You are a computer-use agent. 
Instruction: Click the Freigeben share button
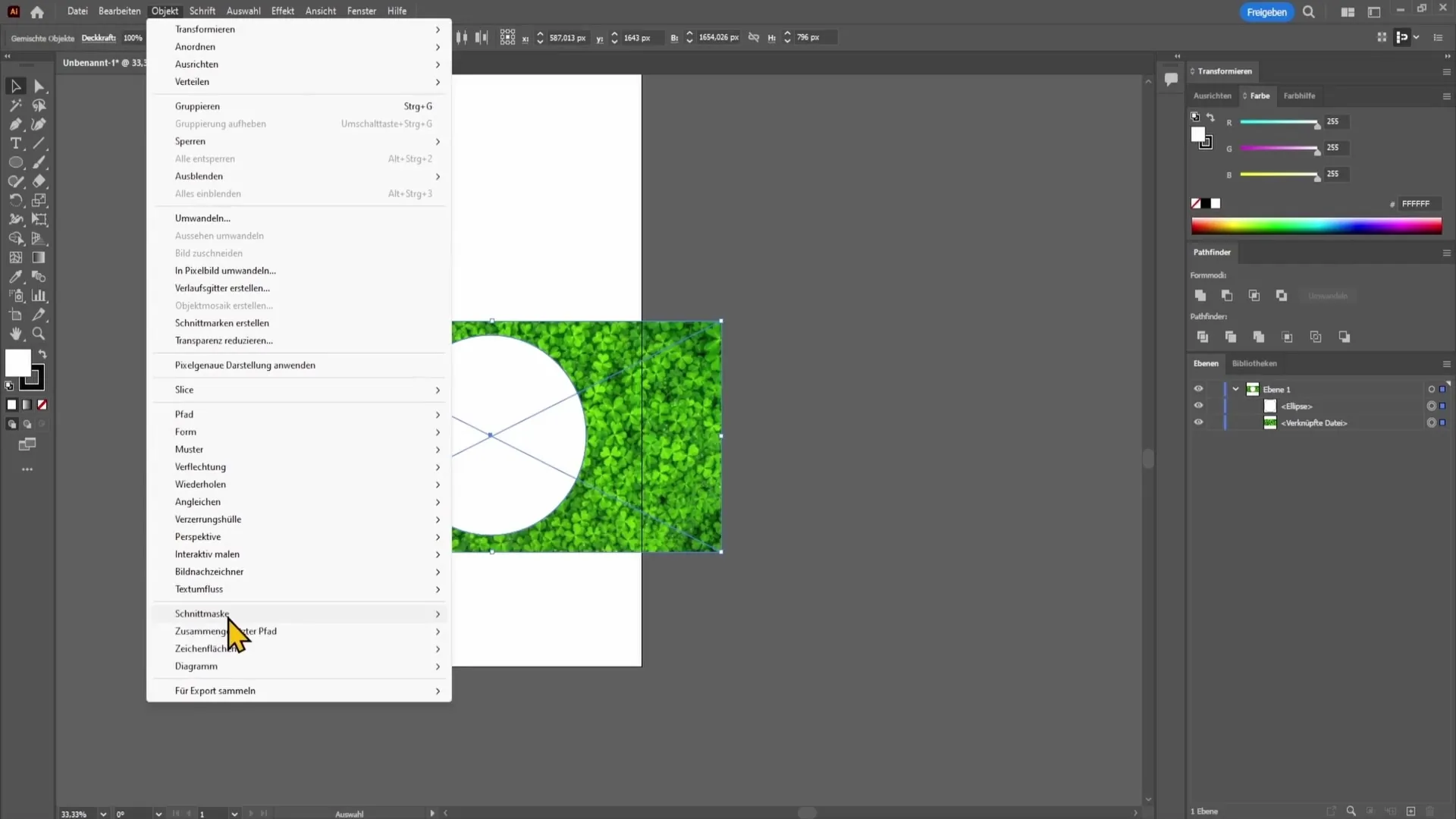pyautogui.click(x=1266, y=12)
